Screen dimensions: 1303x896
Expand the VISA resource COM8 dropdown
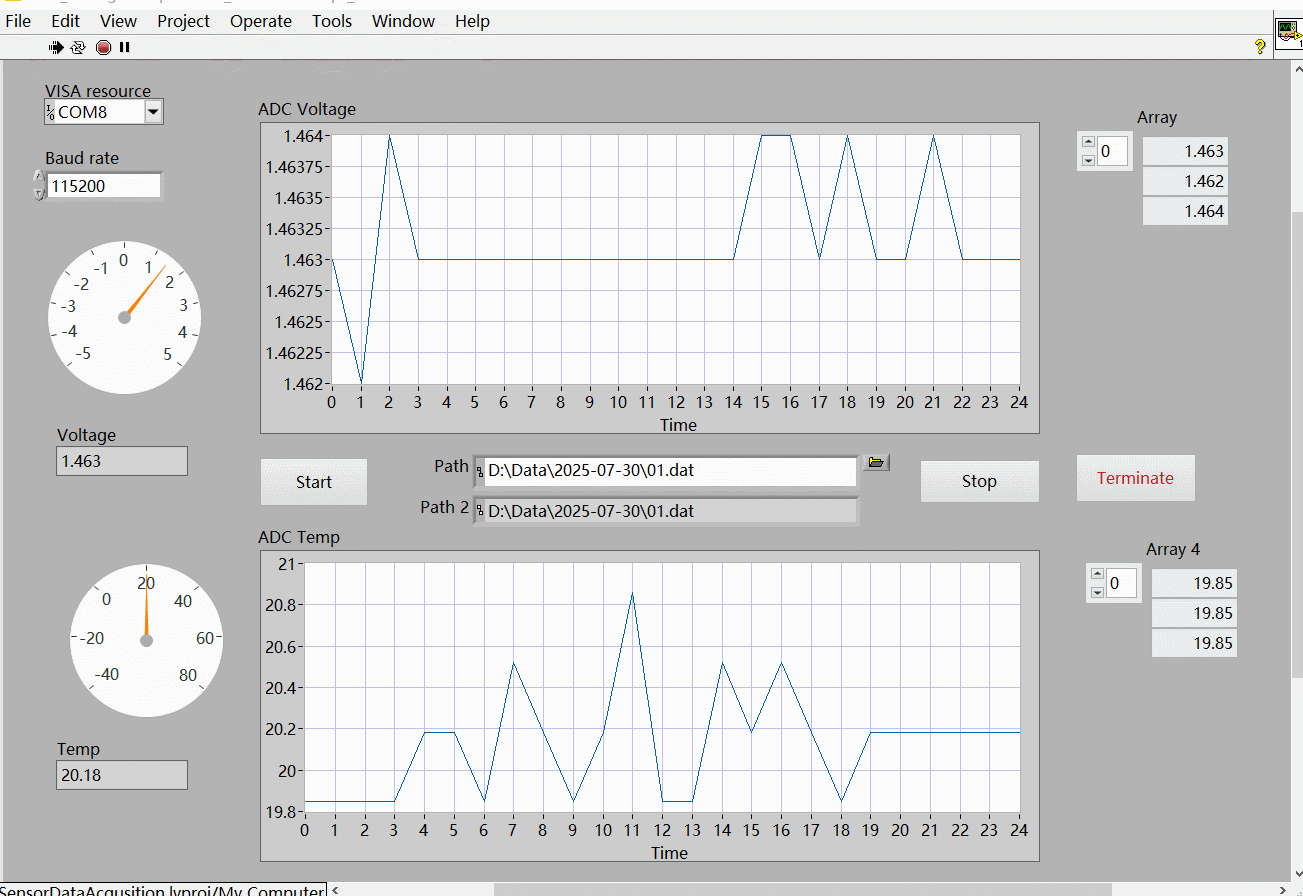click(x=153, y=112)
